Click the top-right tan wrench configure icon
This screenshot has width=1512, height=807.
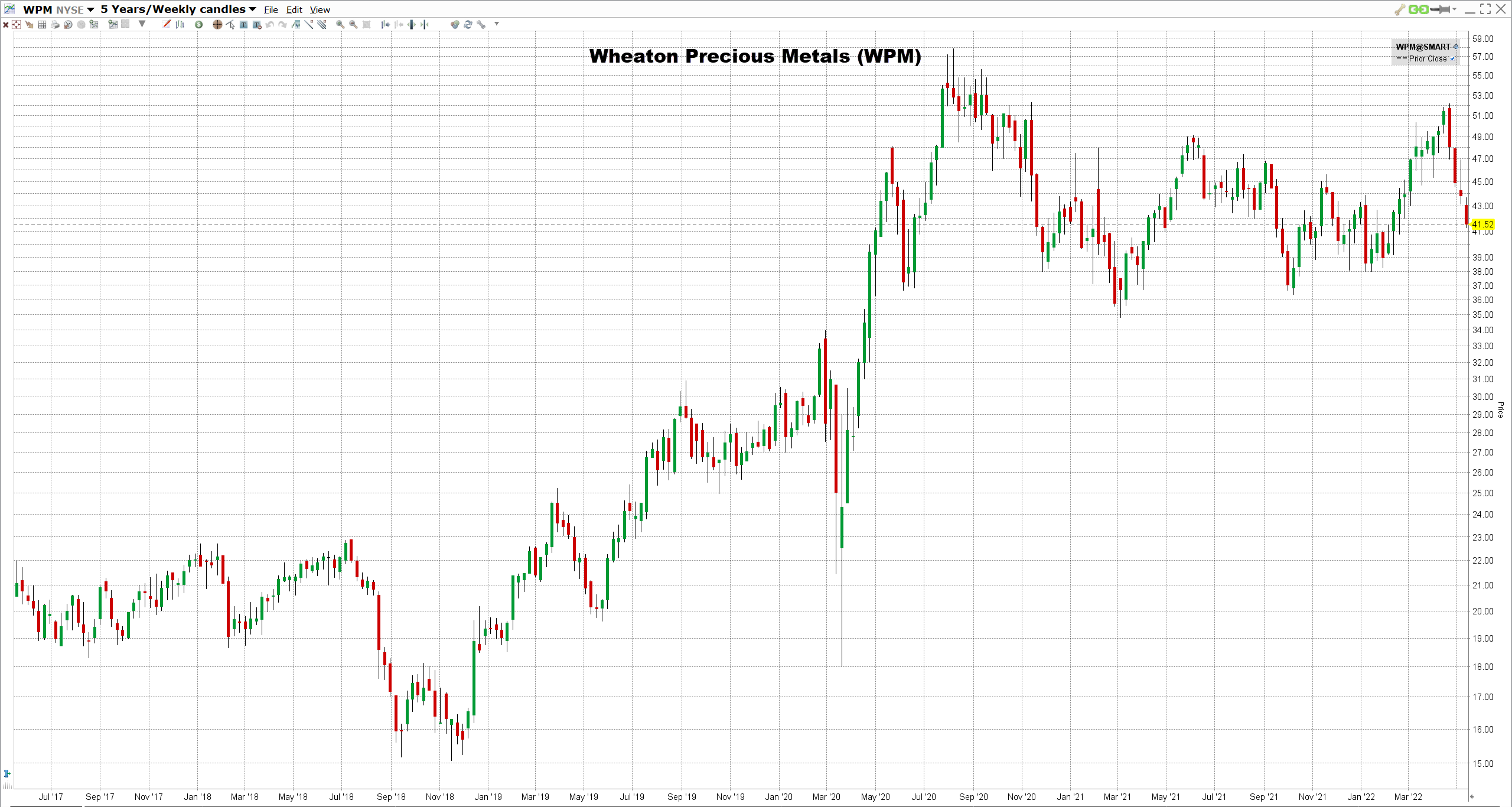[x=1400, y=9]
